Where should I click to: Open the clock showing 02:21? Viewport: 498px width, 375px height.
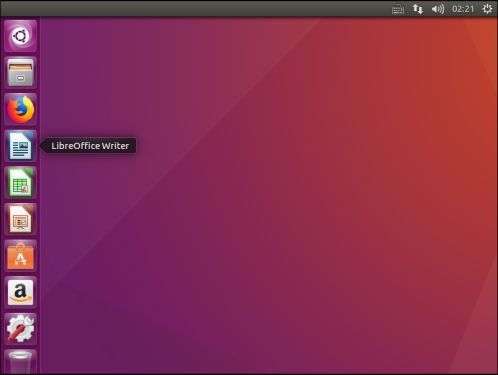tap(463, 9)
